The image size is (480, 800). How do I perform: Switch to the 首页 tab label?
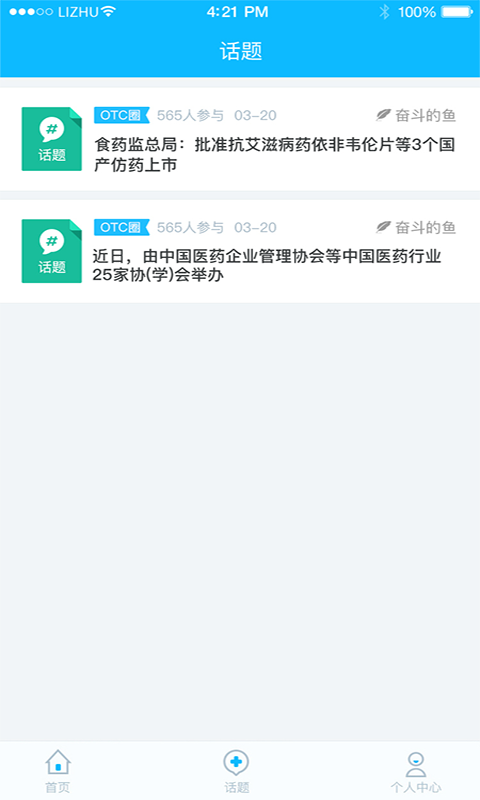pos(58,787)
